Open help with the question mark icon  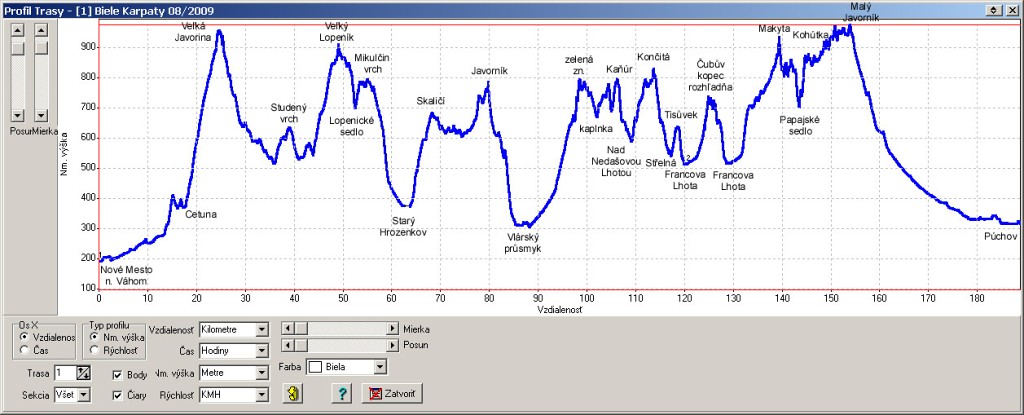[342, 394]
